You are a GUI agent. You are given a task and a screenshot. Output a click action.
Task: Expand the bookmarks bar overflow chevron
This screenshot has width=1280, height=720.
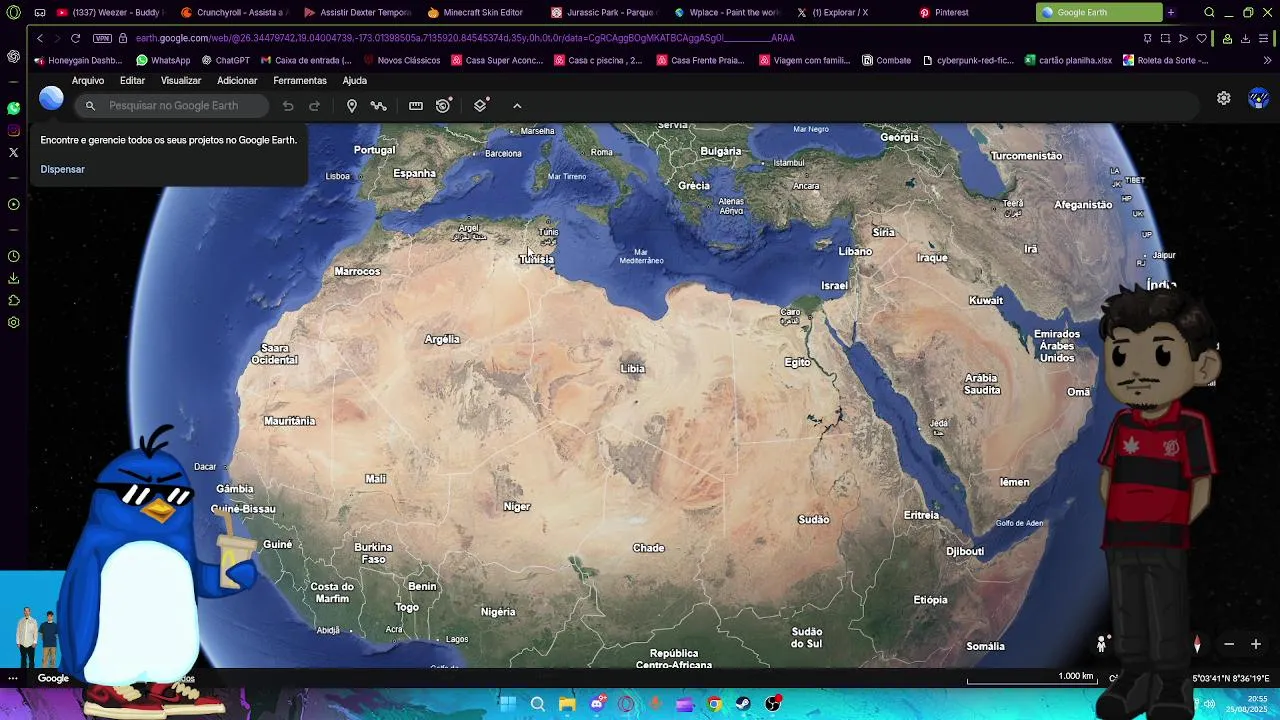[1267, 60]
